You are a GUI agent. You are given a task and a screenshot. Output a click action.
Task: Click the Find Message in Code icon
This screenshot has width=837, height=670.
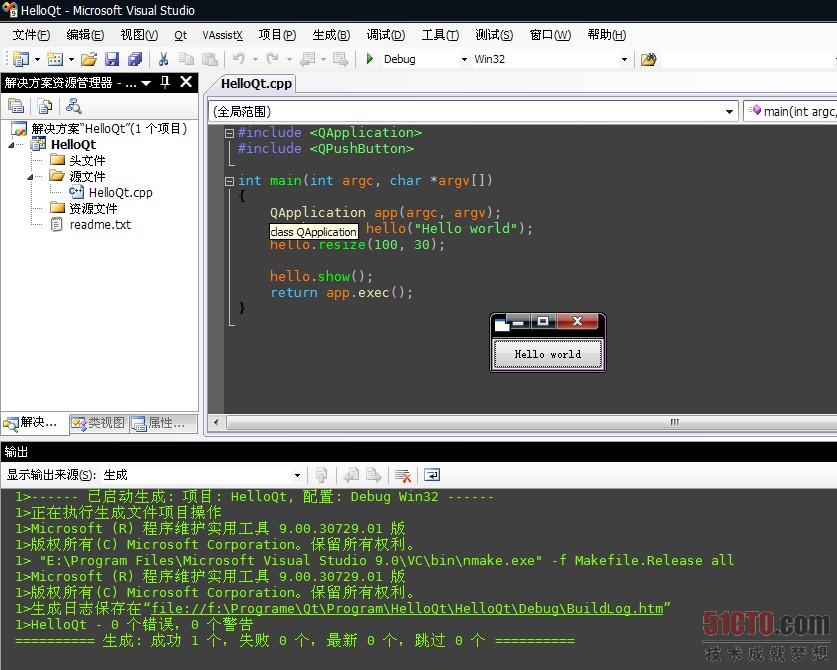tap(321, 475)
